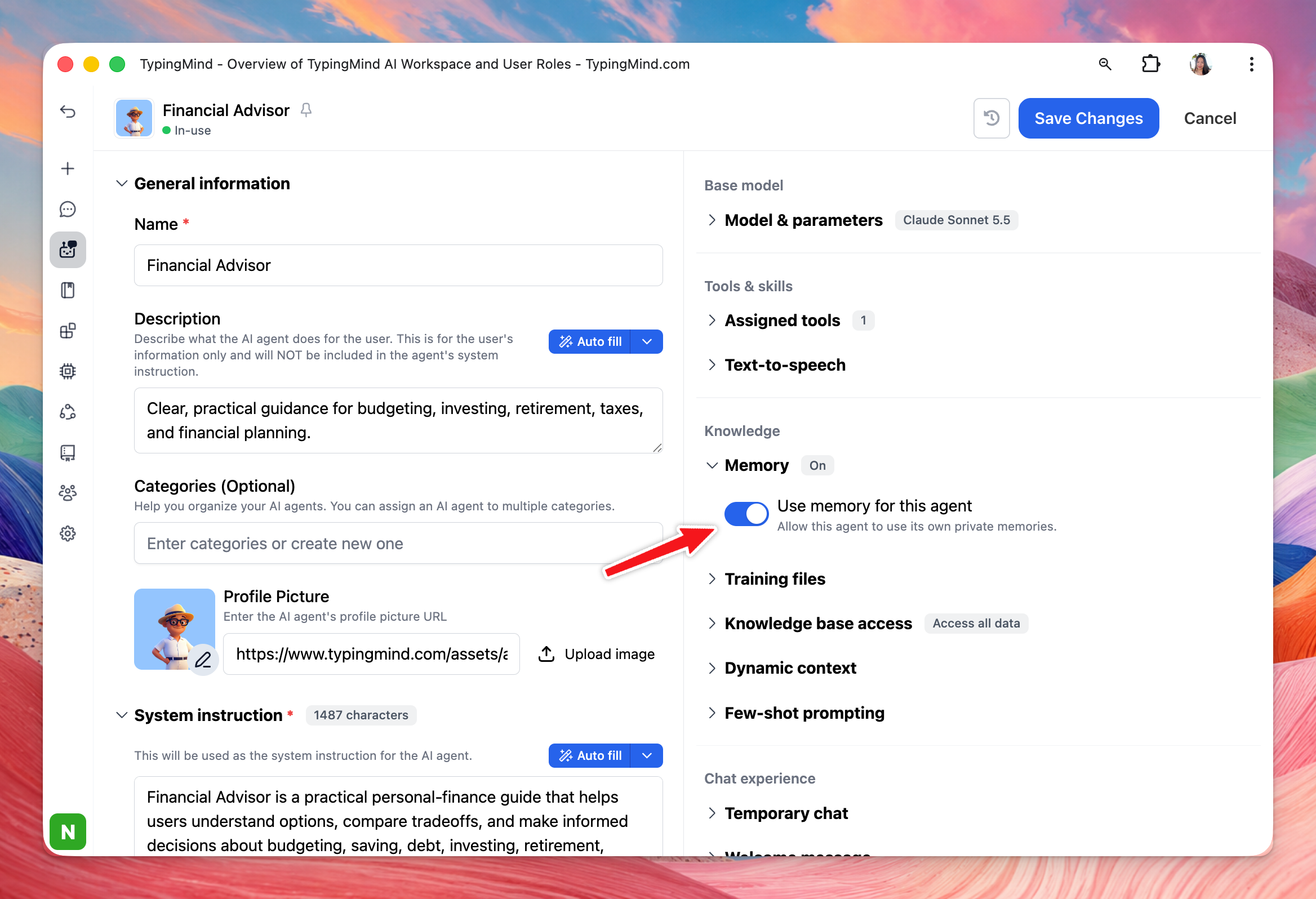Open the Models chip icon in sidebar

click(68, 371)
